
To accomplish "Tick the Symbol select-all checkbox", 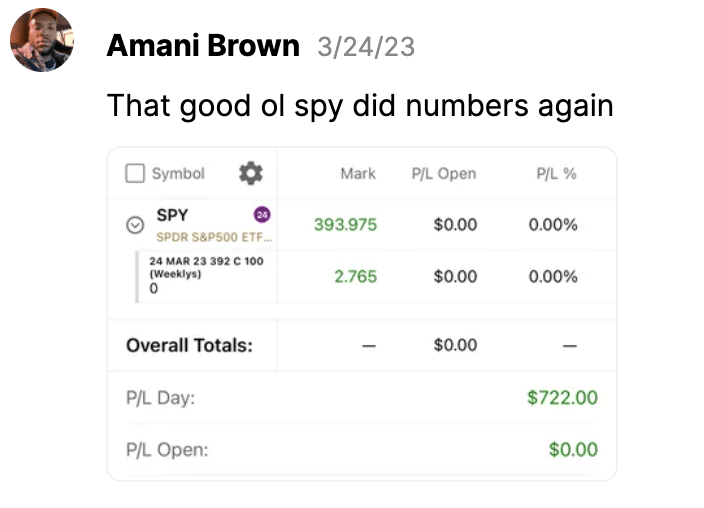I will (135, 173).
